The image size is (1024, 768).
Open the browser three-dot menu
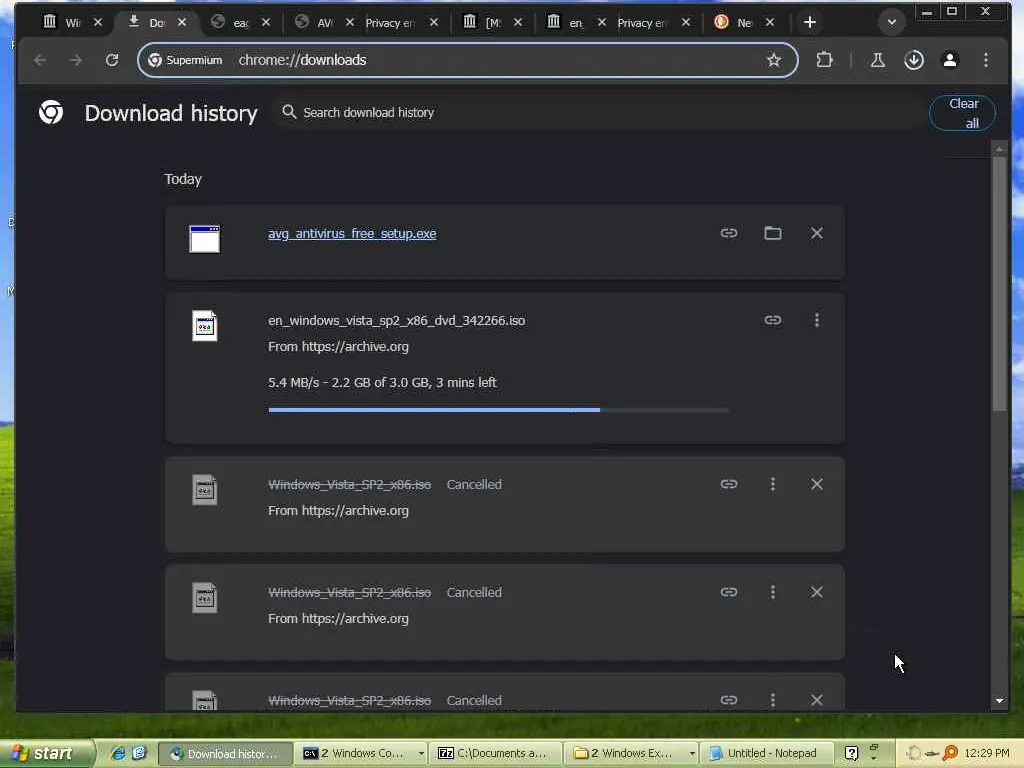[985, 60]
